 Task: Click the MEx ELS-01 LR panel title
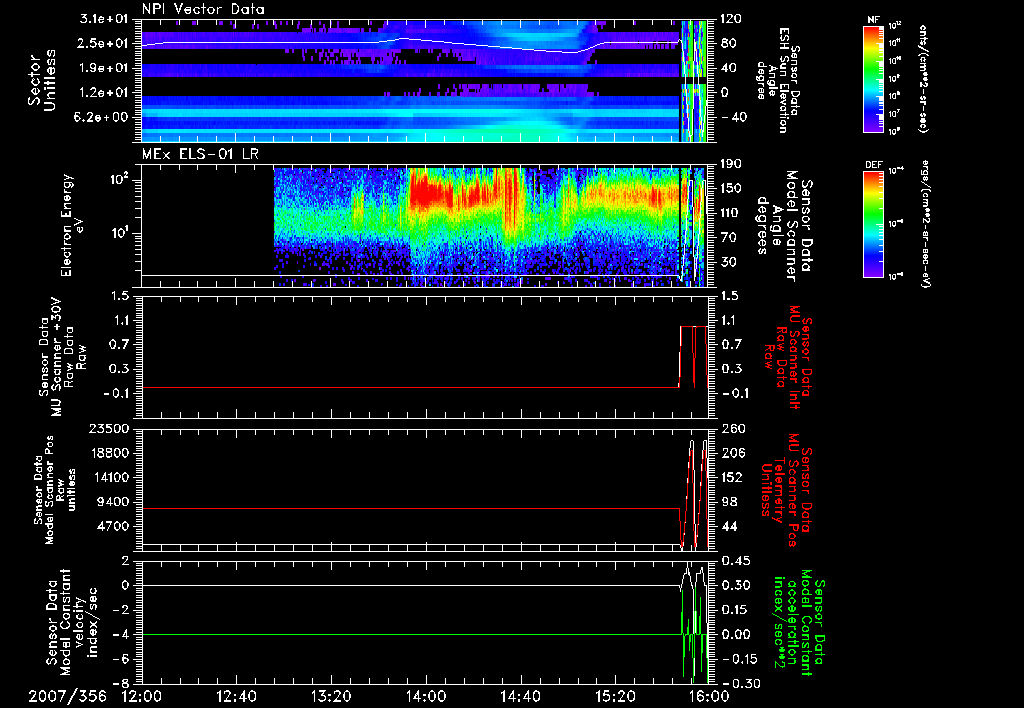pyautogui.click(x=202, y=155)
